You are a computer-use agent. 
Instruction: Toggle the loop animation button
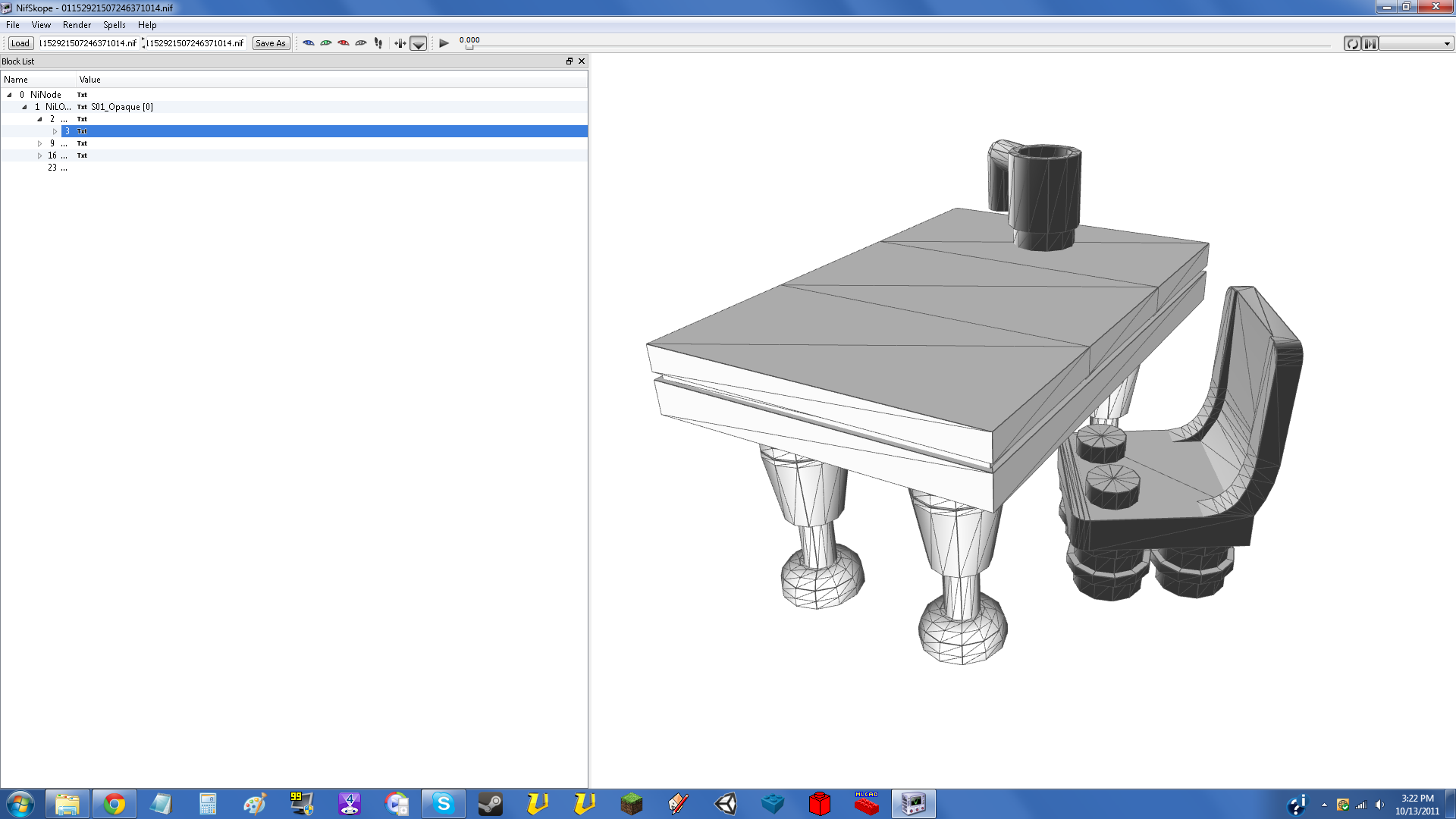[x=1351, y=44]
